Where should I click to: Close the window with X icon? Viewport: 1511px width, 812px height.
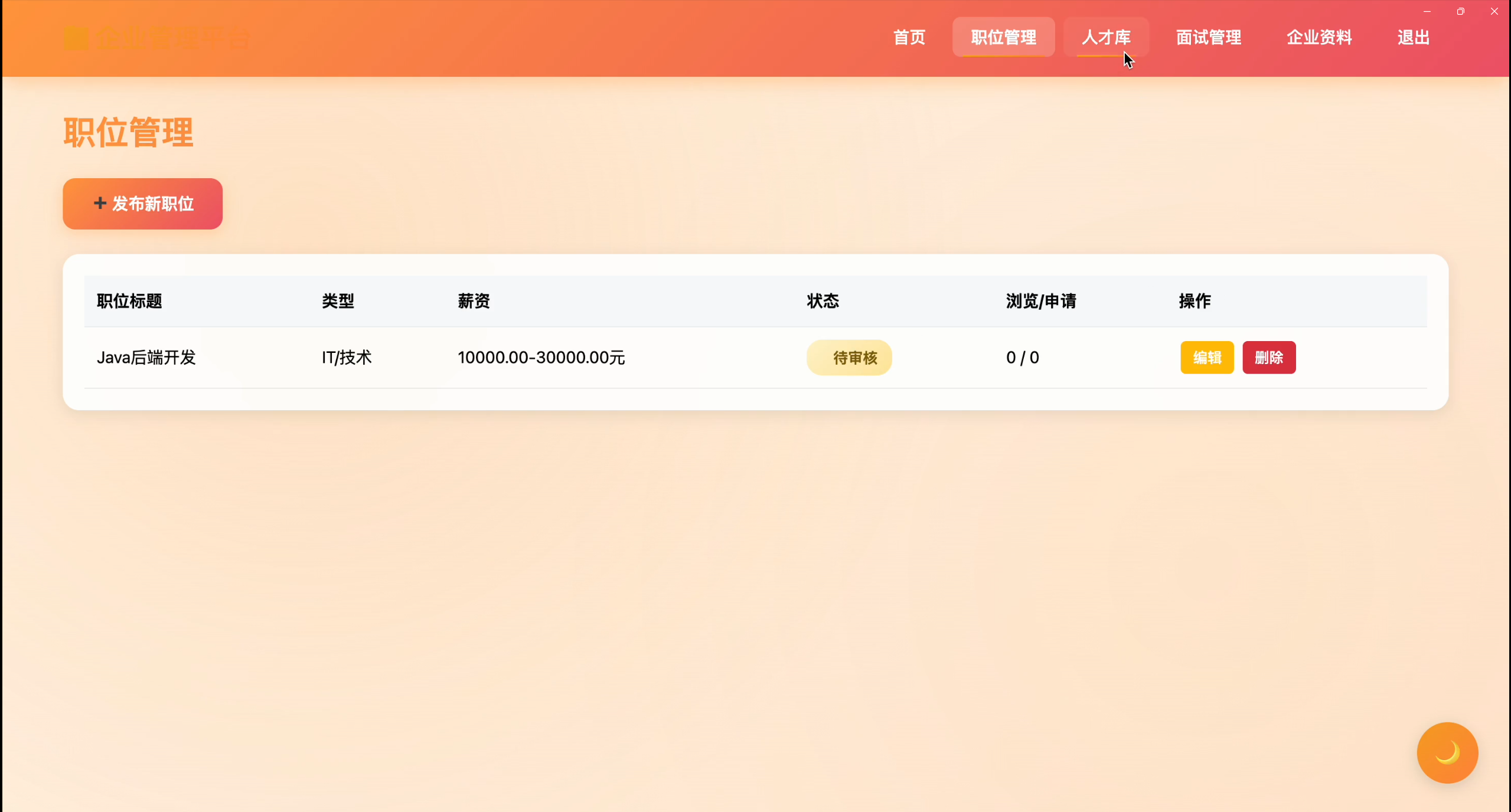pyautogui.click(x=1494, y=11)
